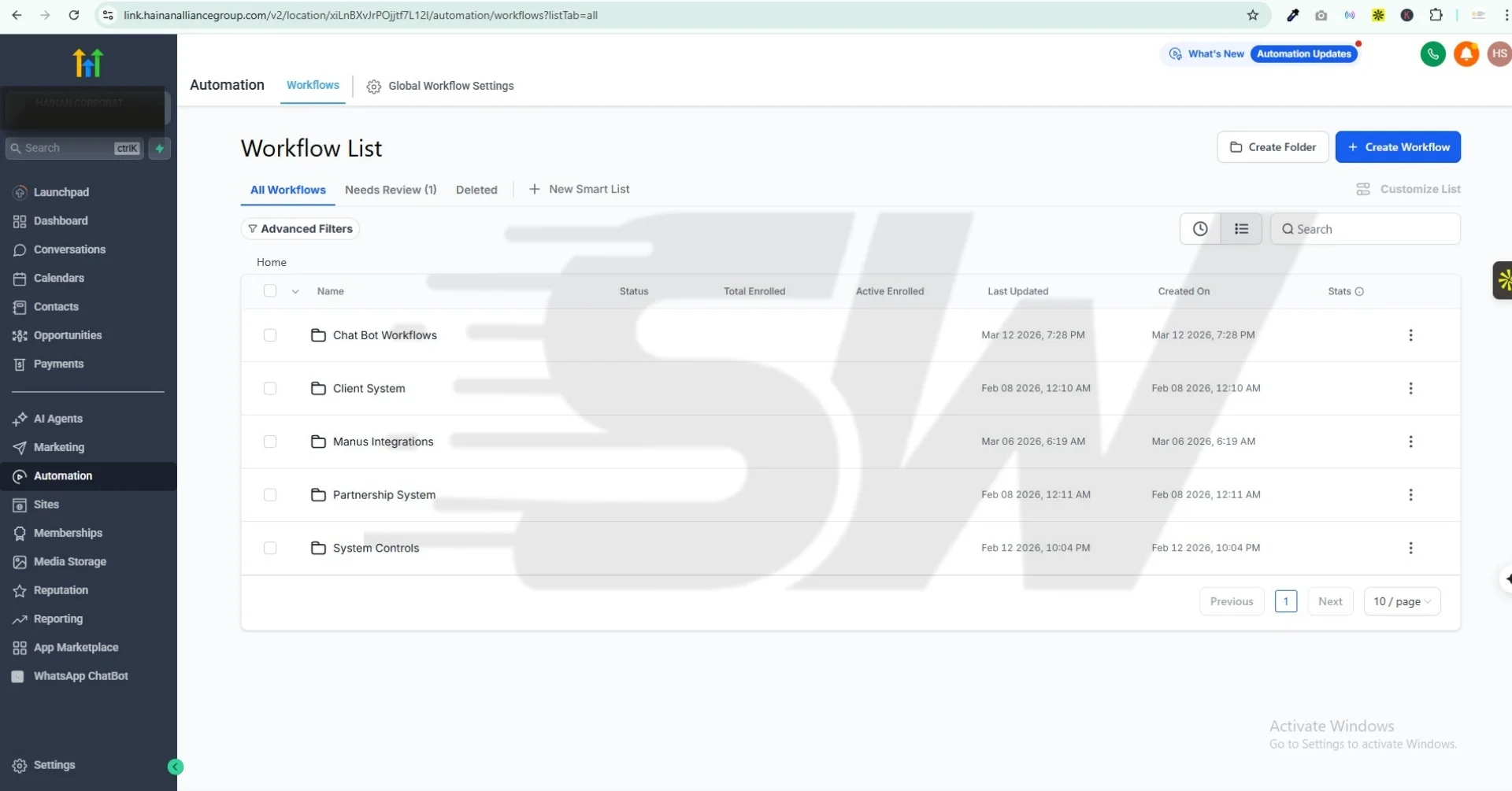Click the recent history clock icon
This screenshot has width=1512, height=791.
point(1199,229)
